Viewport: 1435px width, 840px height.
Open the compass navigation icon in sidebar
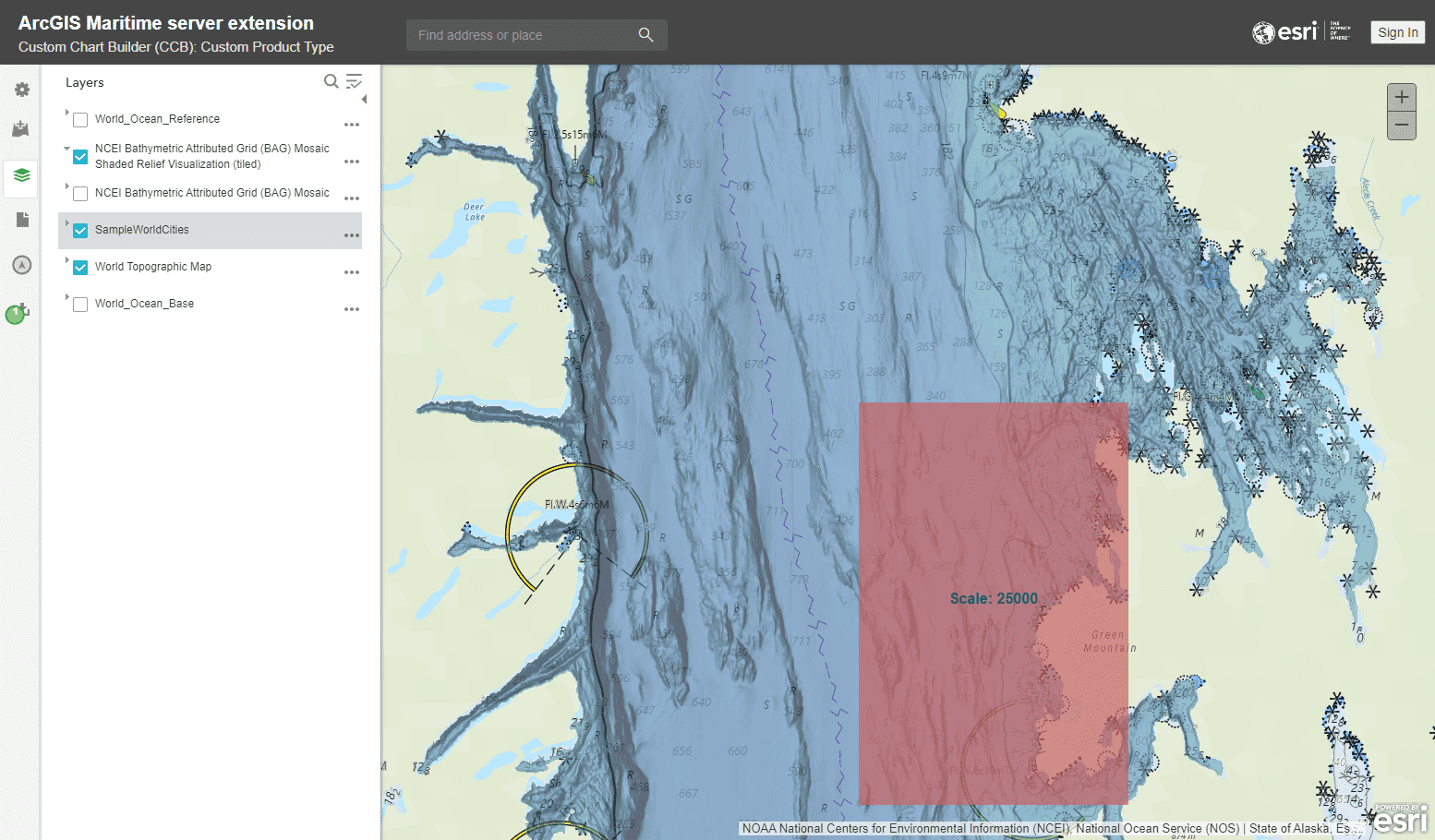tap(21, 265)
